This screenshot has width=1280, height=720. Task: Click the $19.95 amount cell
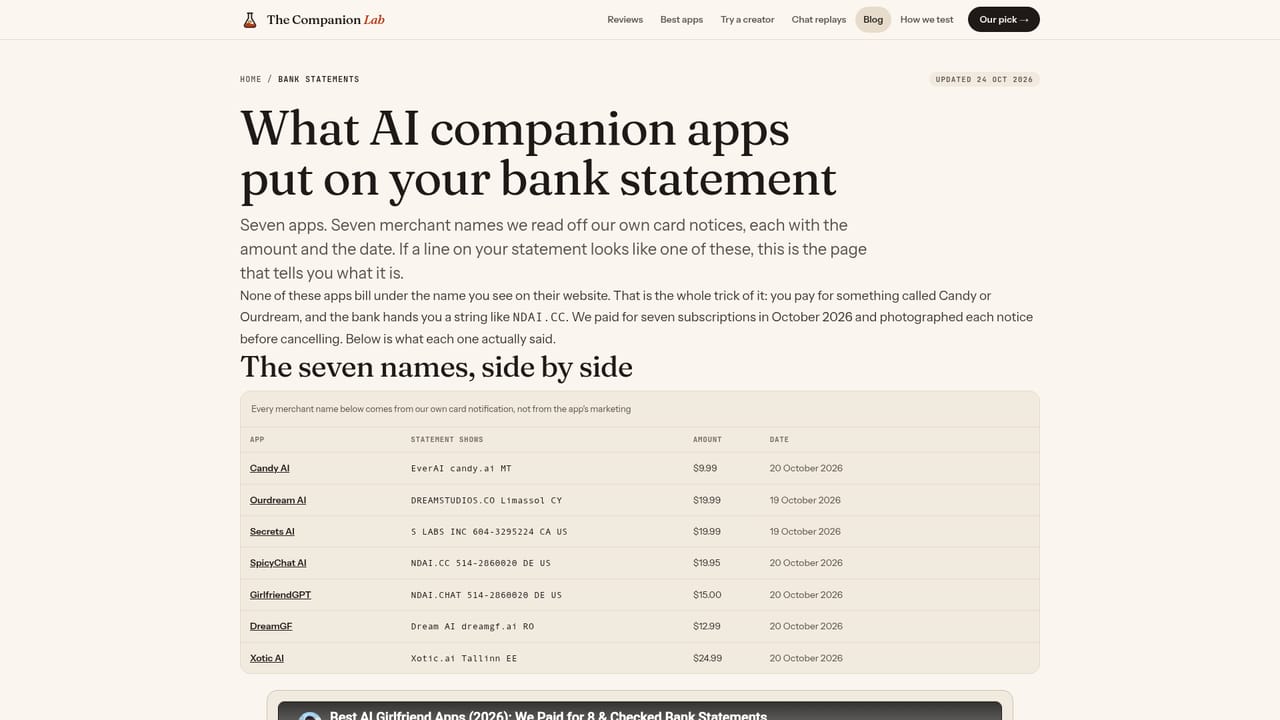click(707, 563)
